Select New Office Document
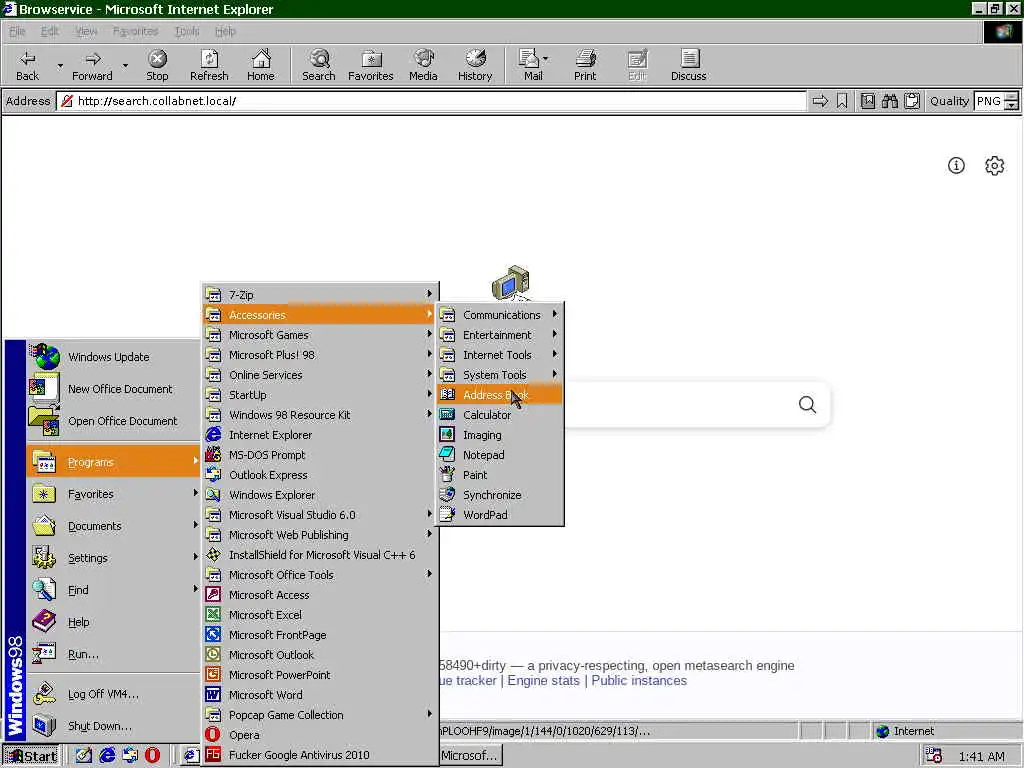This screenshot has height=768, width=1024. pyautogui.click(x=113, y=389)
